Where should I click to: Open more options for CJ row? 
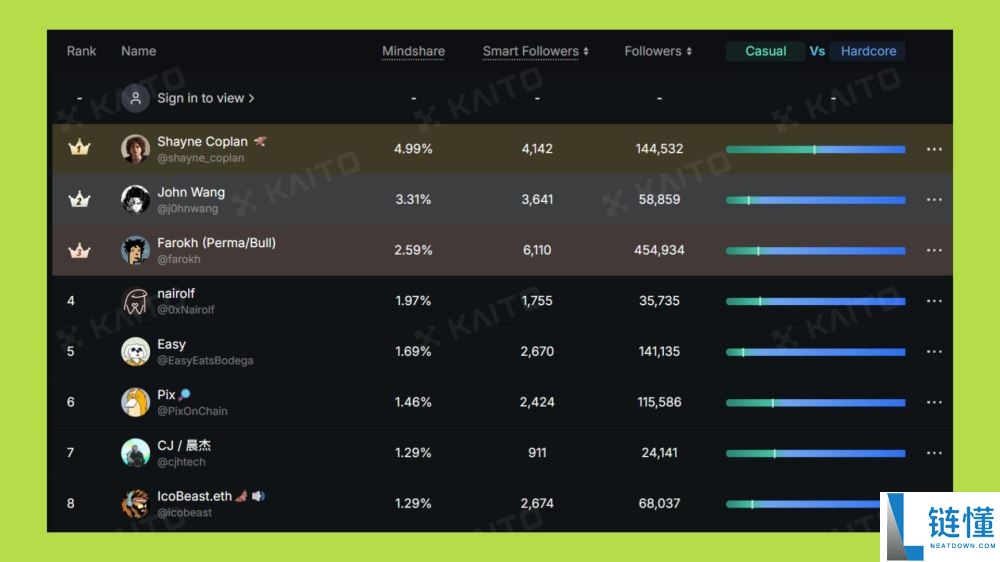coord(934,453)
